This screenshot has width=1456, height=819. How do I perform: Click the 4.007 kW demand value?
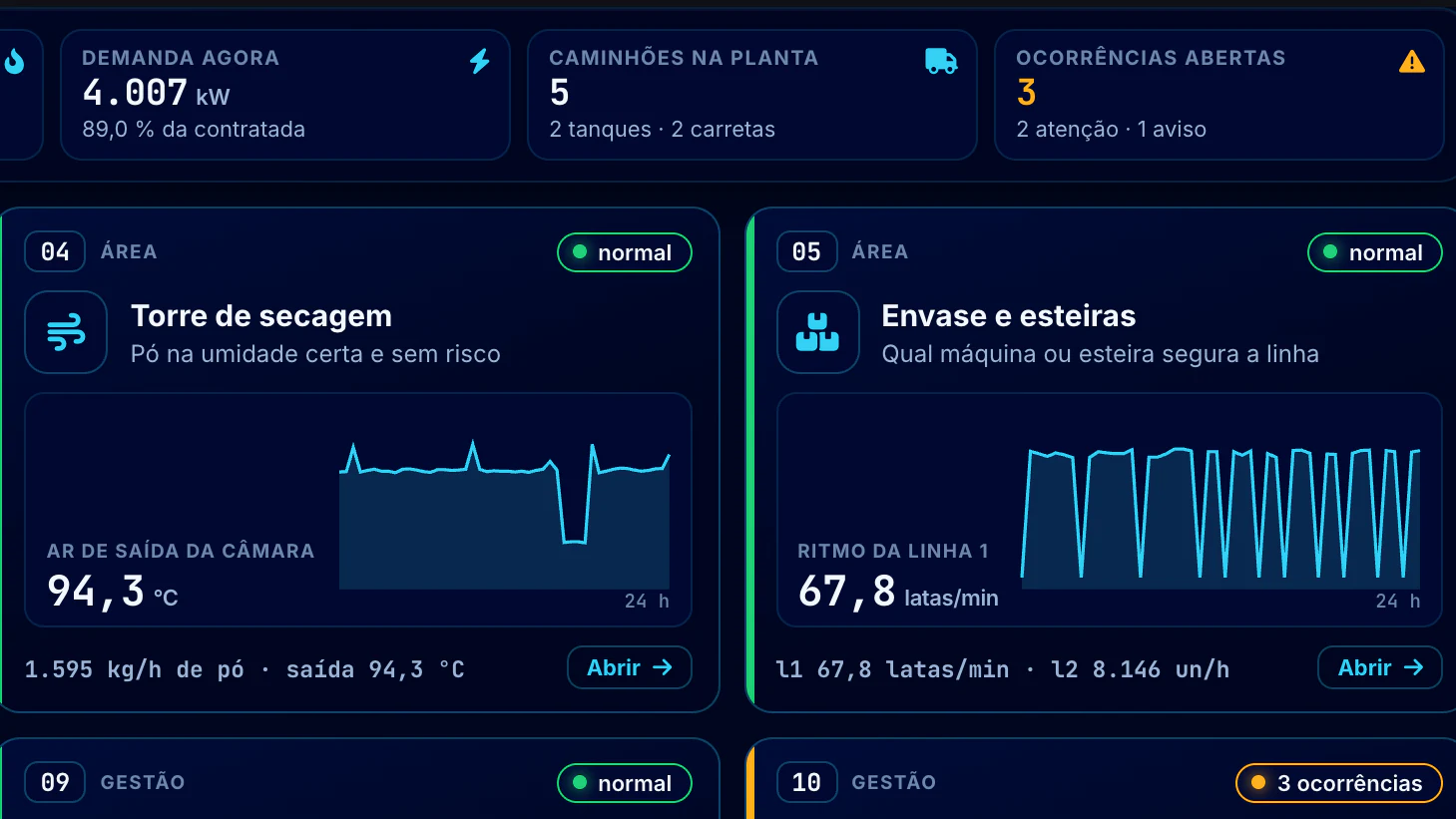(156, 93)
